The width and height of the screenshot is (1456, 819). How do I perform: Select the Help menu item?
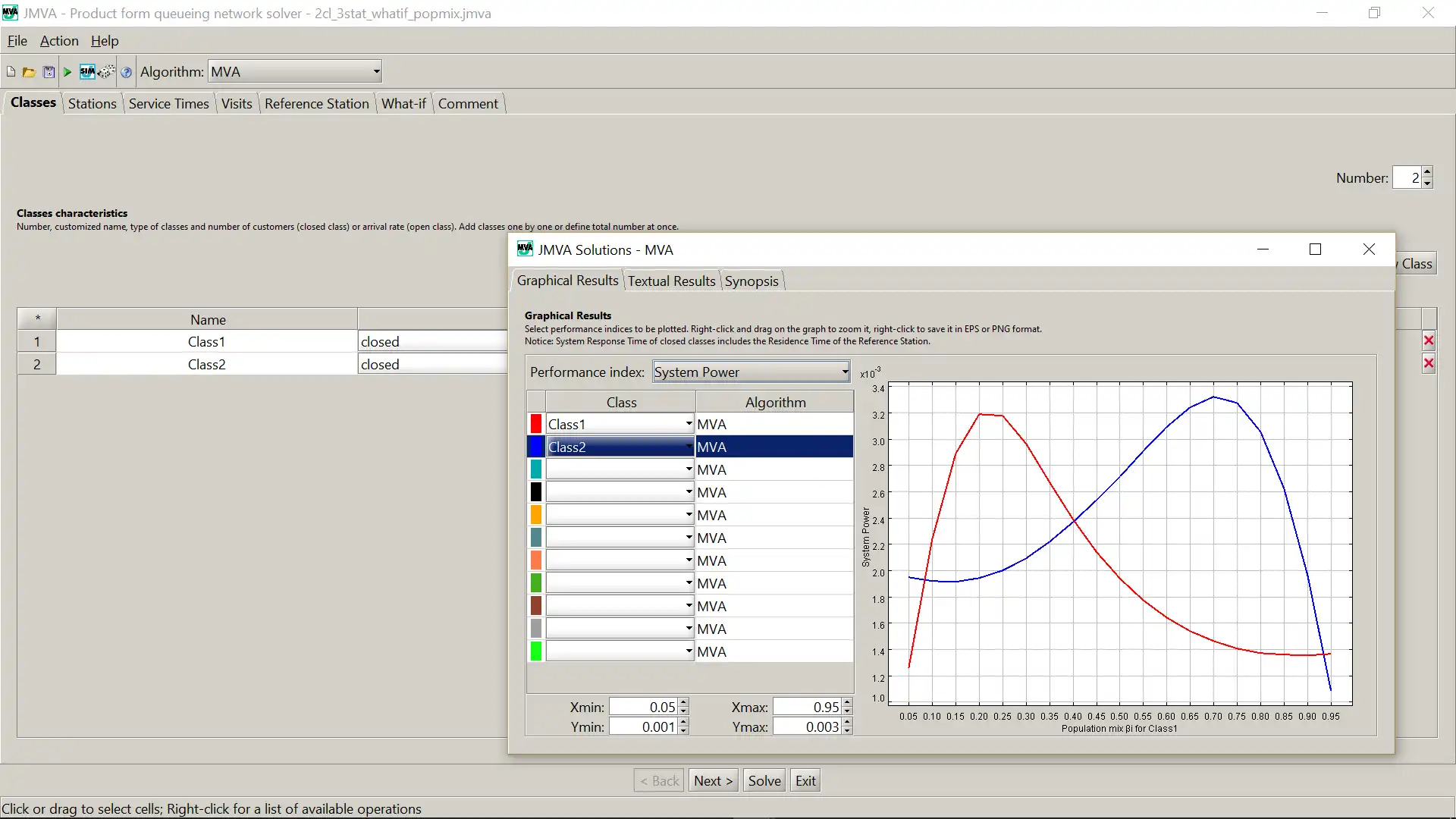(x=104, y=41)
